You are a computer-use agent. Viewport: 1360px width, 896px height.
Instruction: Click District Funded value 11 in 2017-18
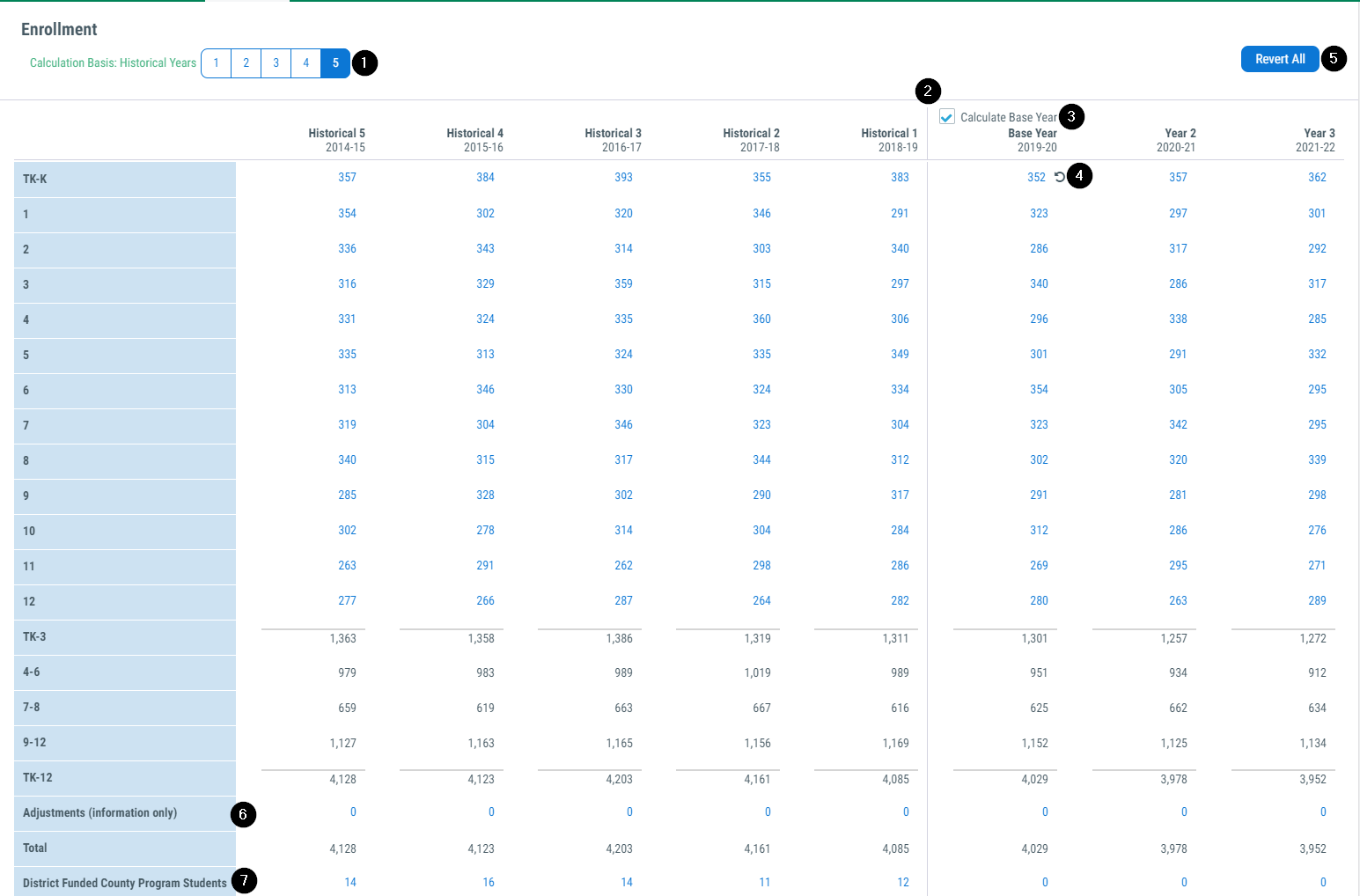(765, 883)
